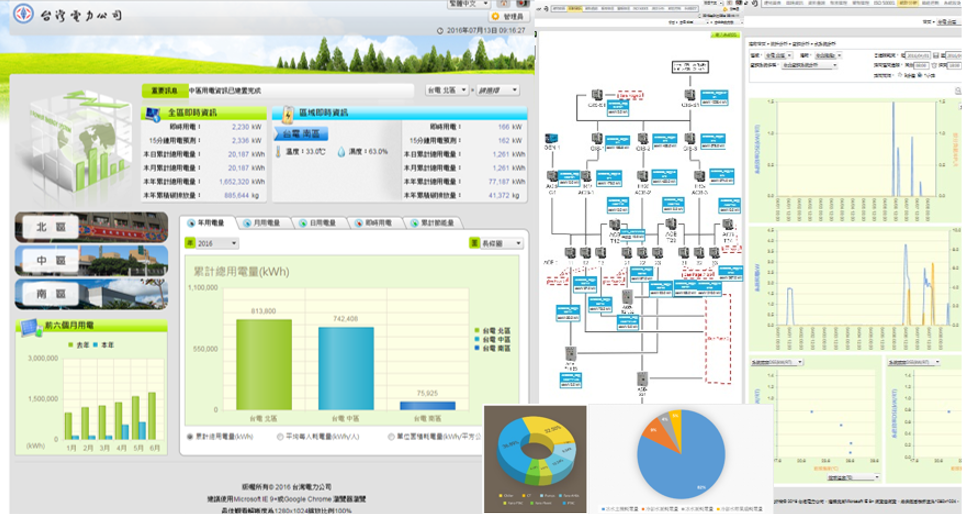Open the 2016 year dropdown

tap(210, 243)
